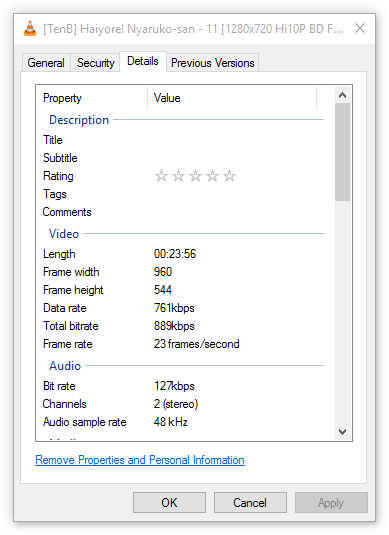Switch to the General tab
389x535 pixels.
click(46, 63)
